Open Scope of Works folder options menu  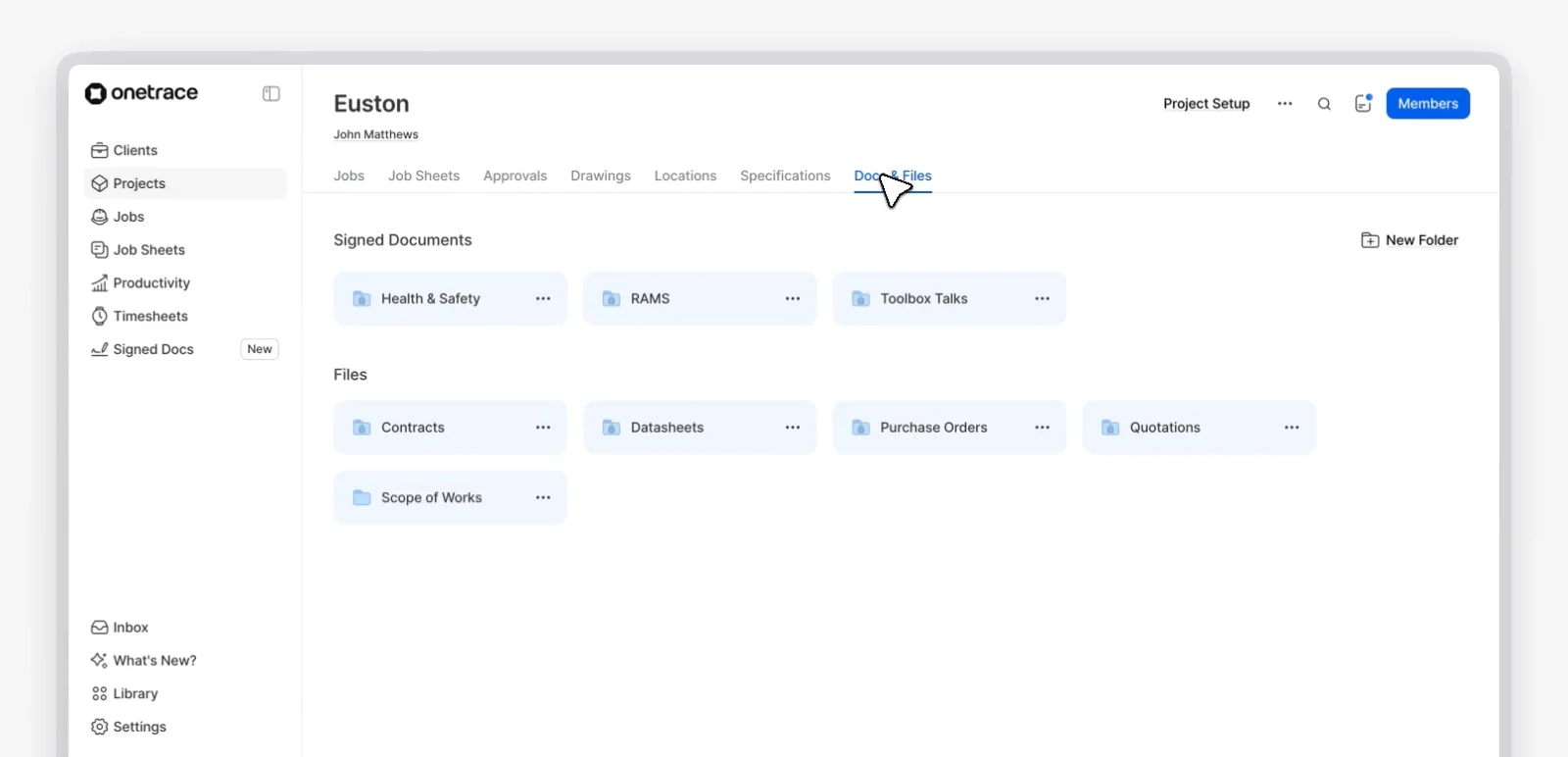[543, 497]
